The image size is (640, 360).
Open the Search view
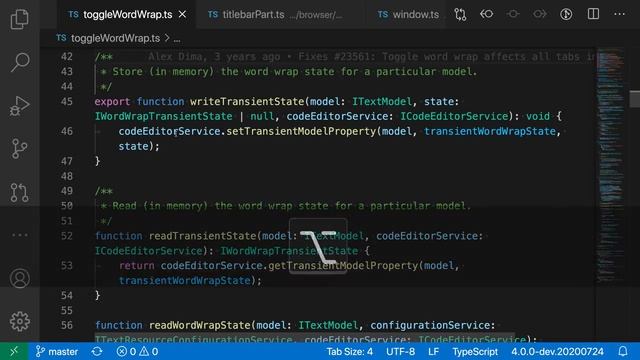point(20,62)
